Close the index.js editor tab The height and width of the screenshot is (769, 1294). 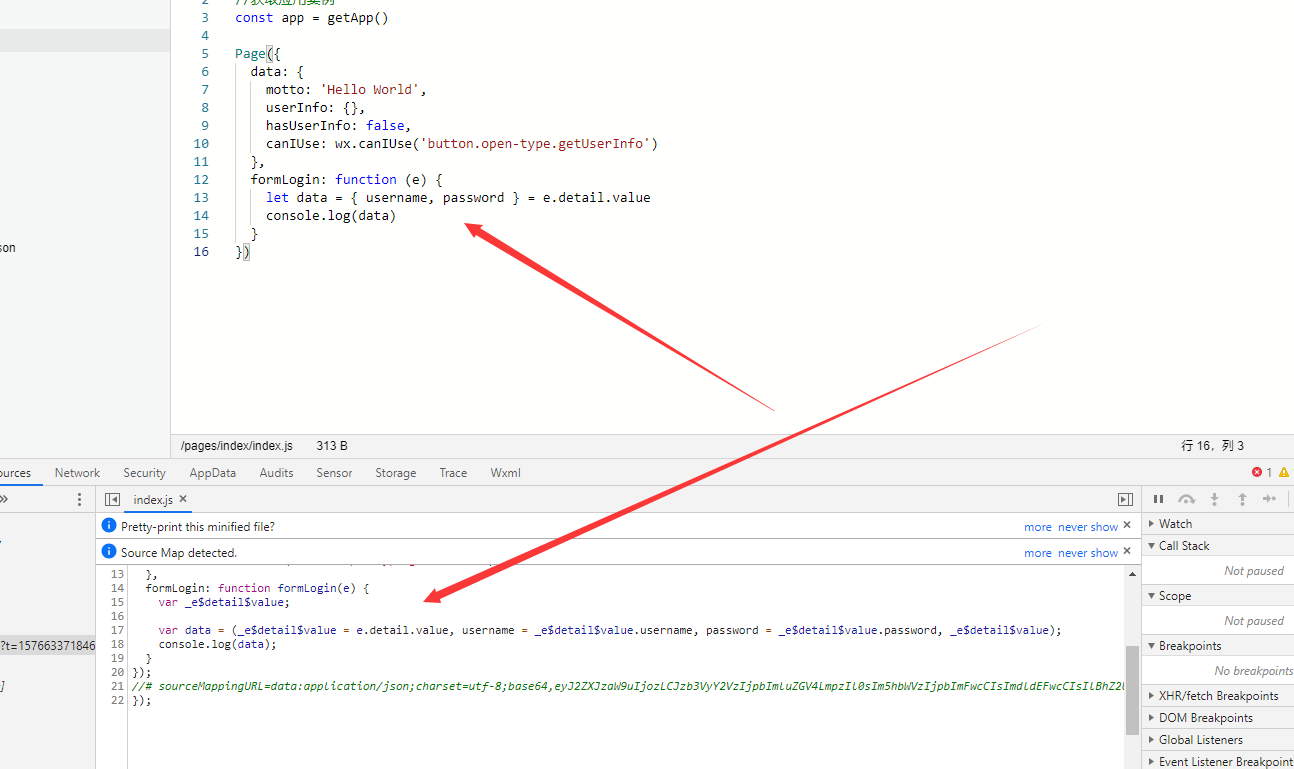pyautogui.click(x=183, y=499)
